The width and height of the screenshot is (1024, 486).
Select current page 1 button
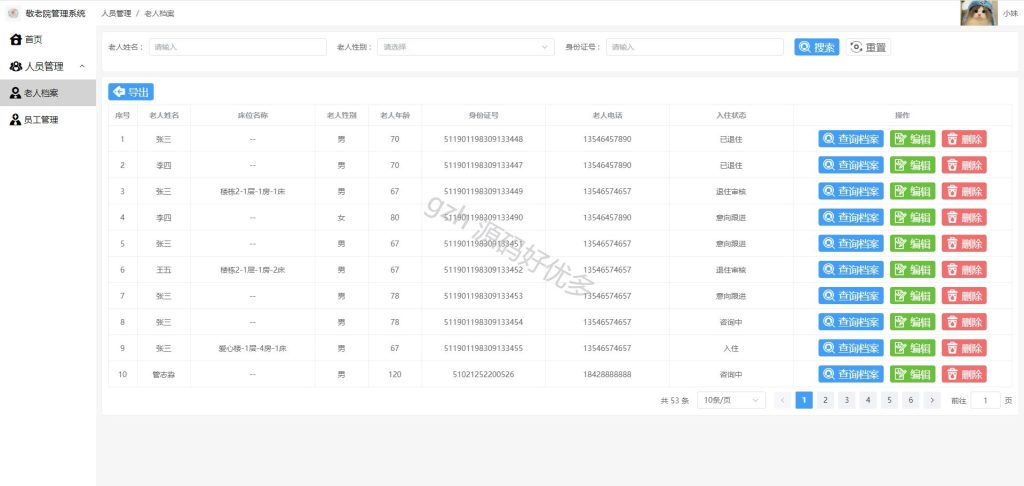(804, 400)
